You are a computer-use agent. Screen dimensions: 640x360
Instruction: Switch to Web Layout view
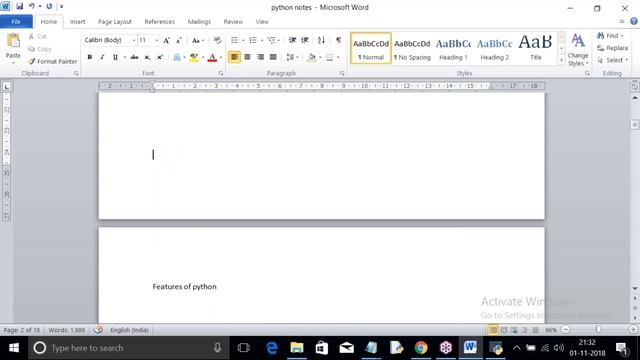tap(514, 329)
